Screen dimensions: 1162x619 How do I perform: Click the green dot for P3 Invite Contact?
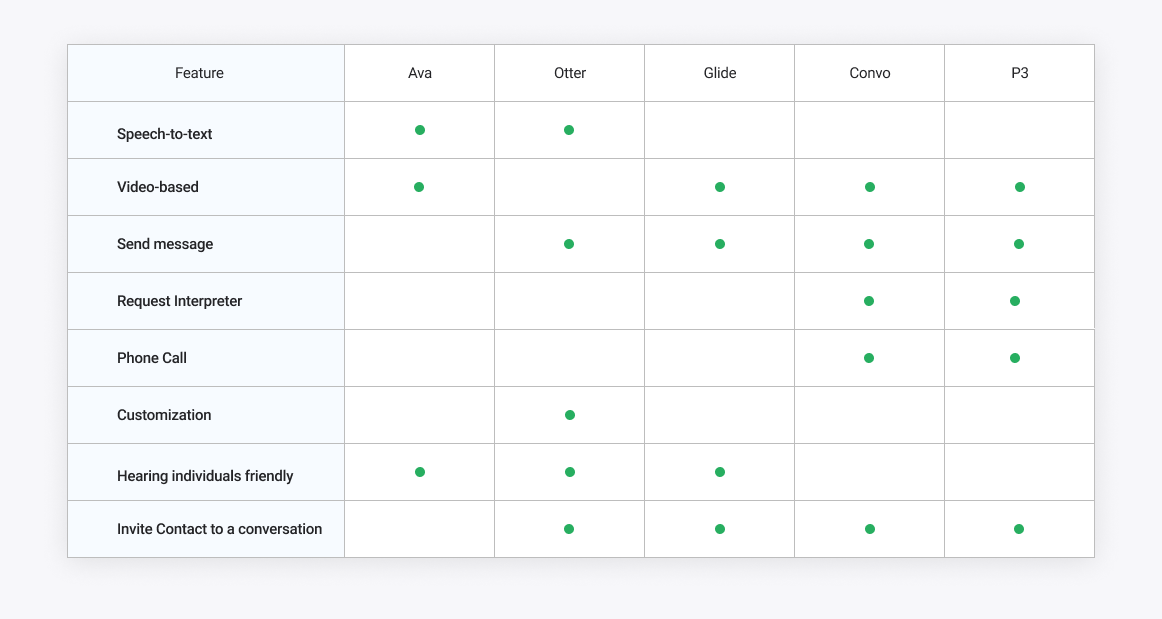[x=1019, y=529]
